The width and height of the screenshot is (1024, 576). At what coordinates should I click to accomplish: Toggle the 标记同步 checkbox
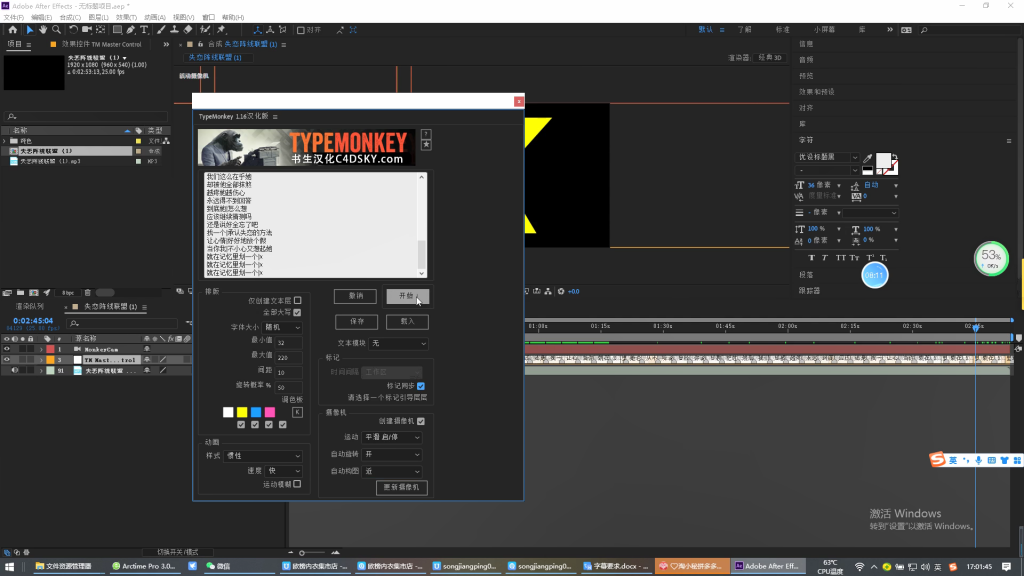click(421, 386)
